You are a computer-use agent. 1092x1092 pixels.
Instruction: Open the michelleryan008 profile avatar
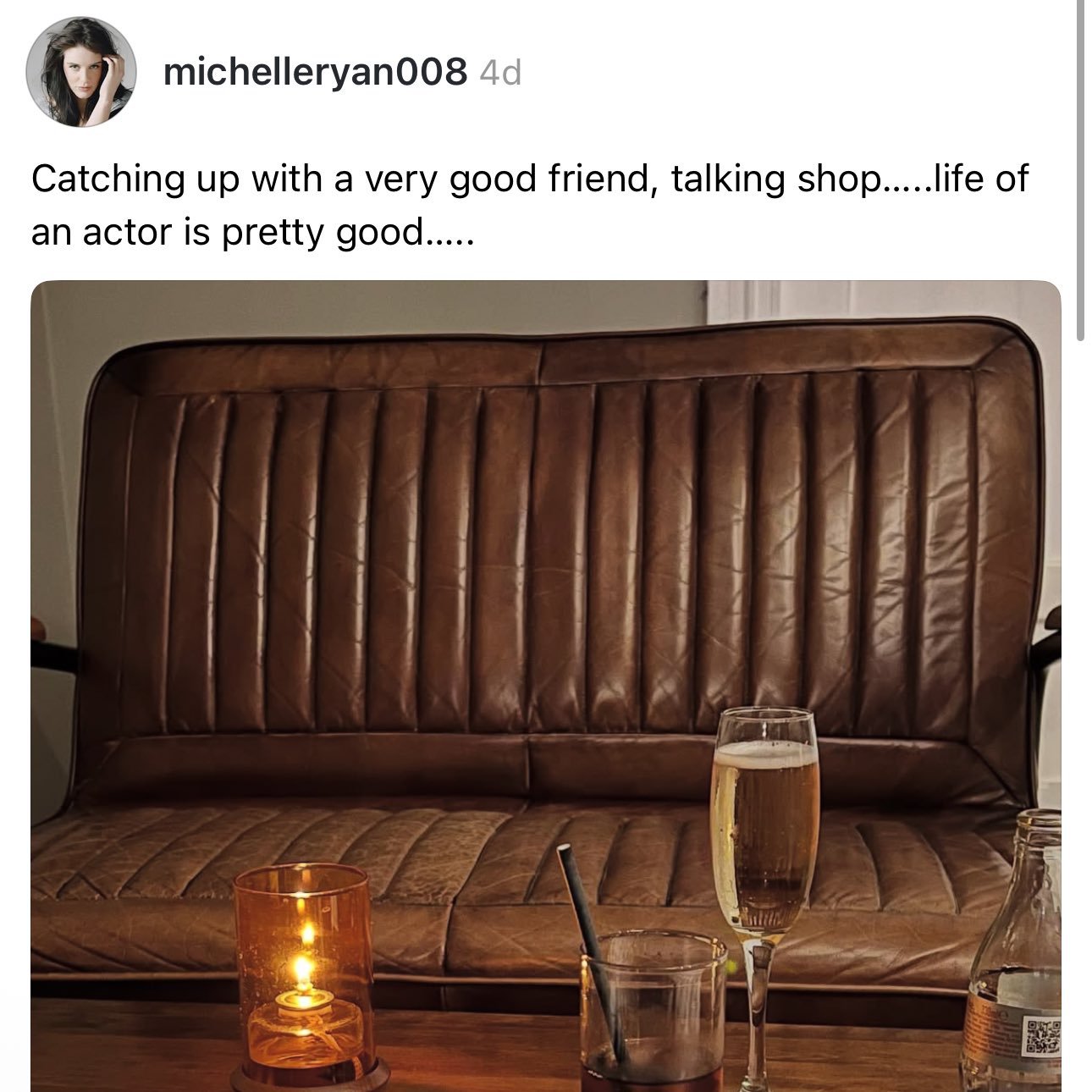[81, 72]
